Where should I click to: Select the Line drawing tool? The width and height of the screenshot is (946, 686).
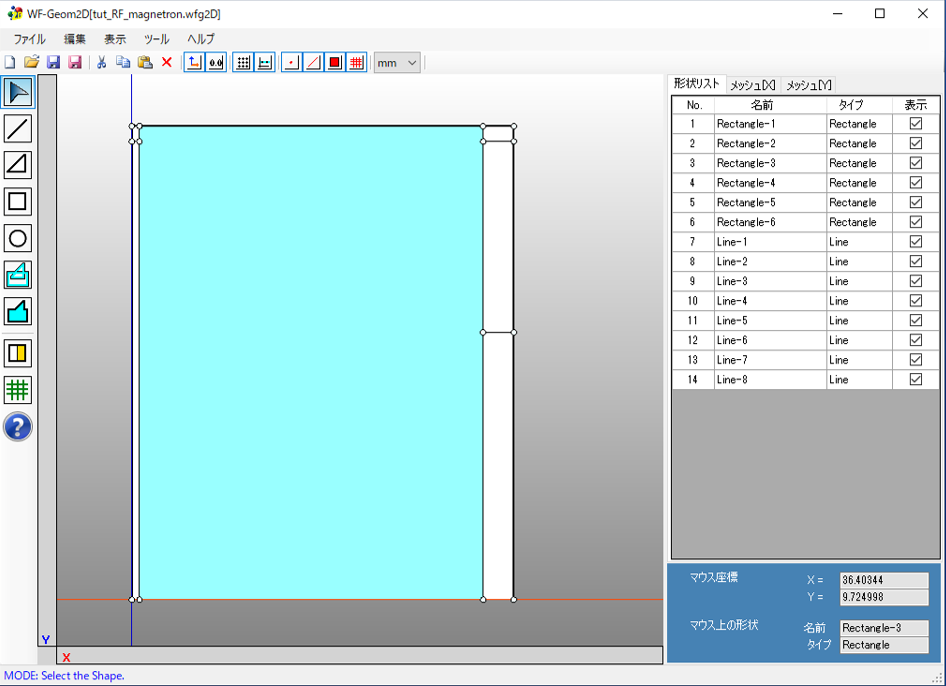coord(18,129)
